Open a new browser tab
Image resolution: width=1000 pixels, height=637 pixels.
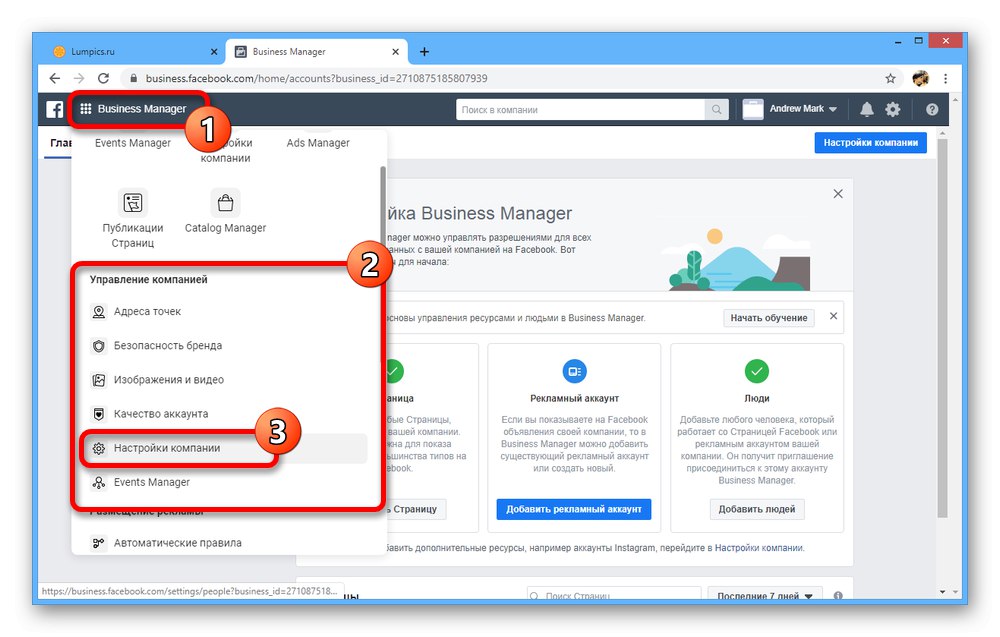click(x=424, y=52)
